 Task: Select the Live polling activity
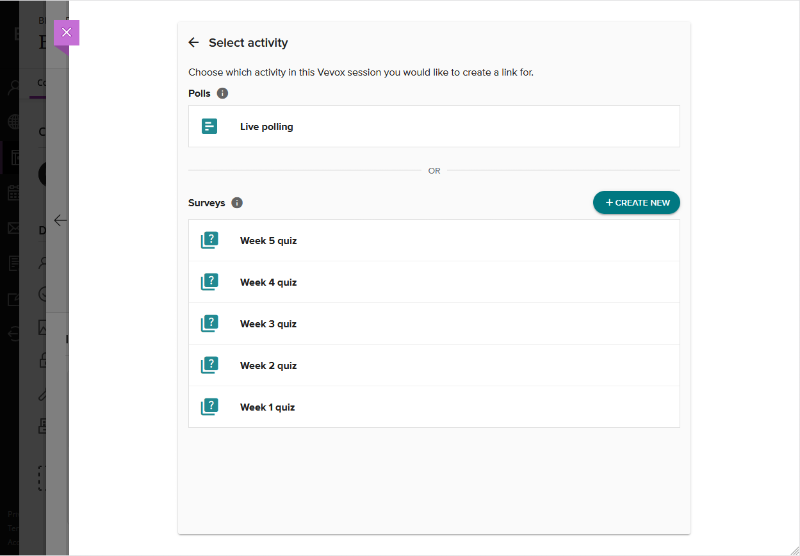pos(266,127)
